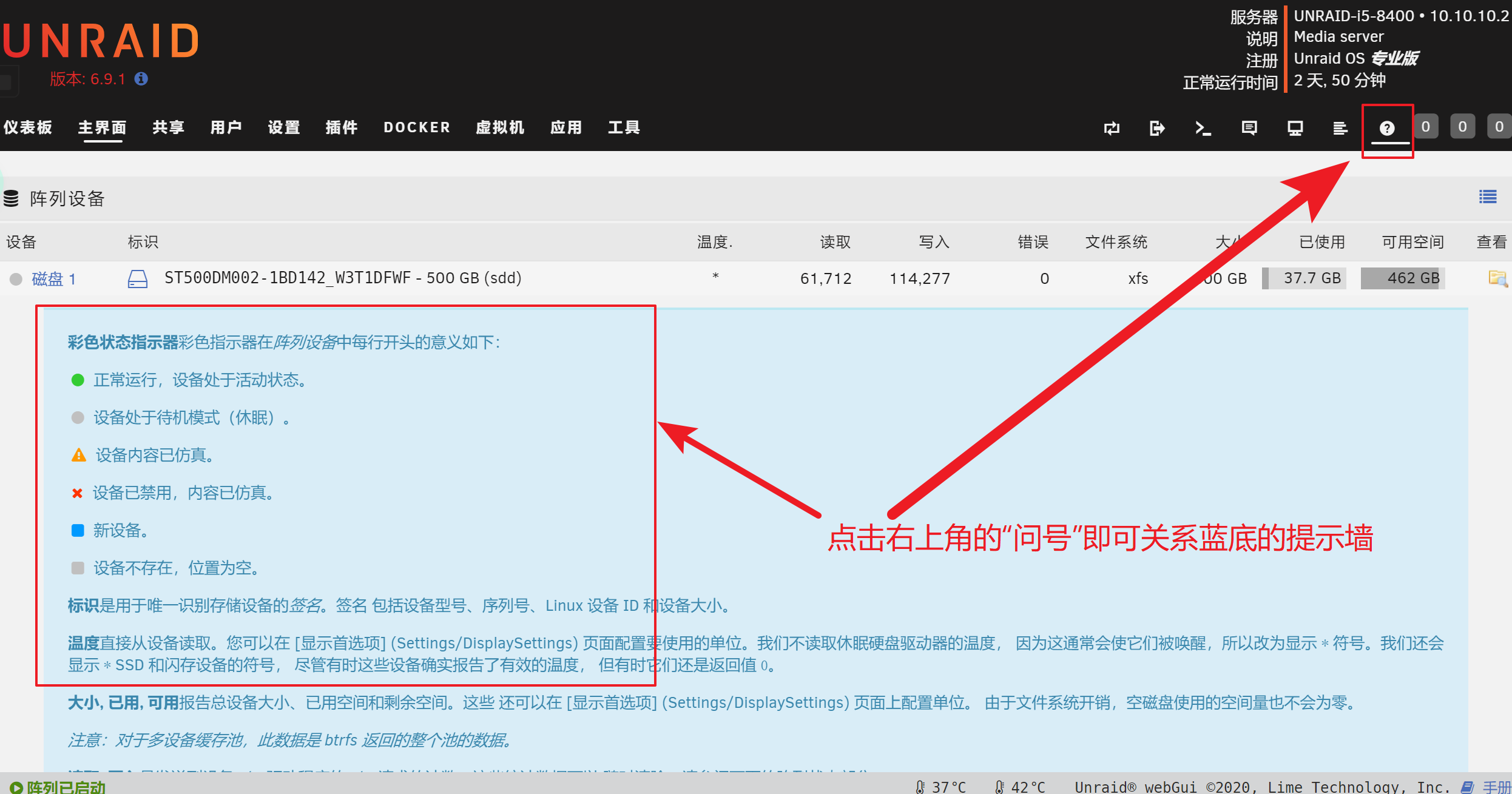The width and height of the screenshot is (1512, 794).
Task: Open the 虚拟机 virtual machines tab
Action: pos(500,127)
